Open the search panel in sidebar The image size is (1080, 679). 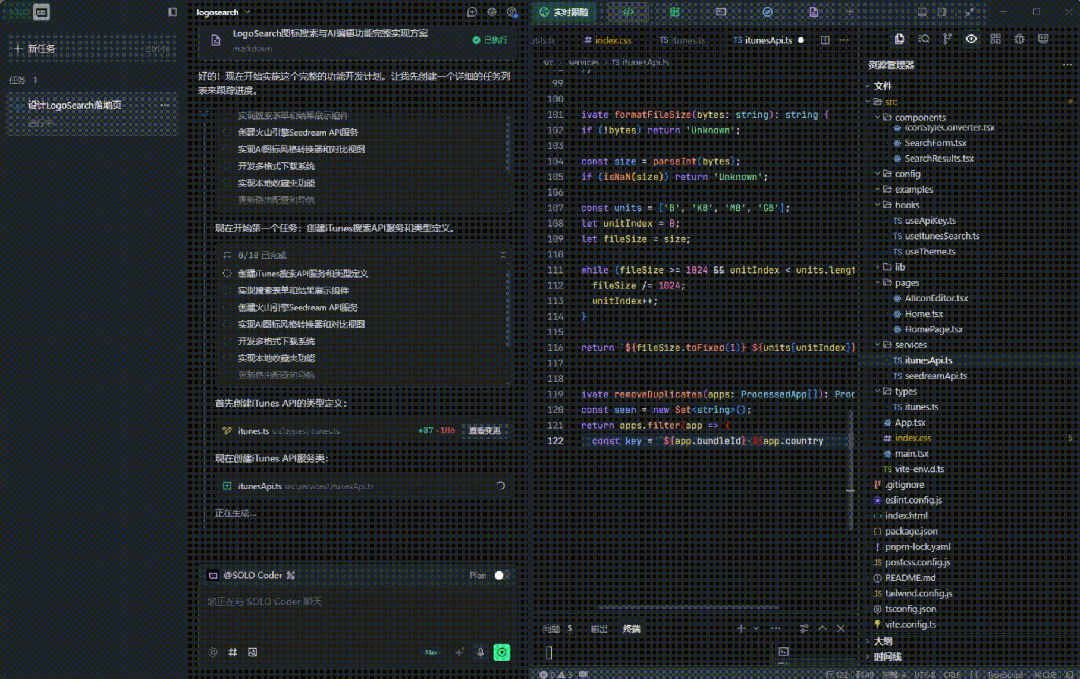tap(924, 39)
